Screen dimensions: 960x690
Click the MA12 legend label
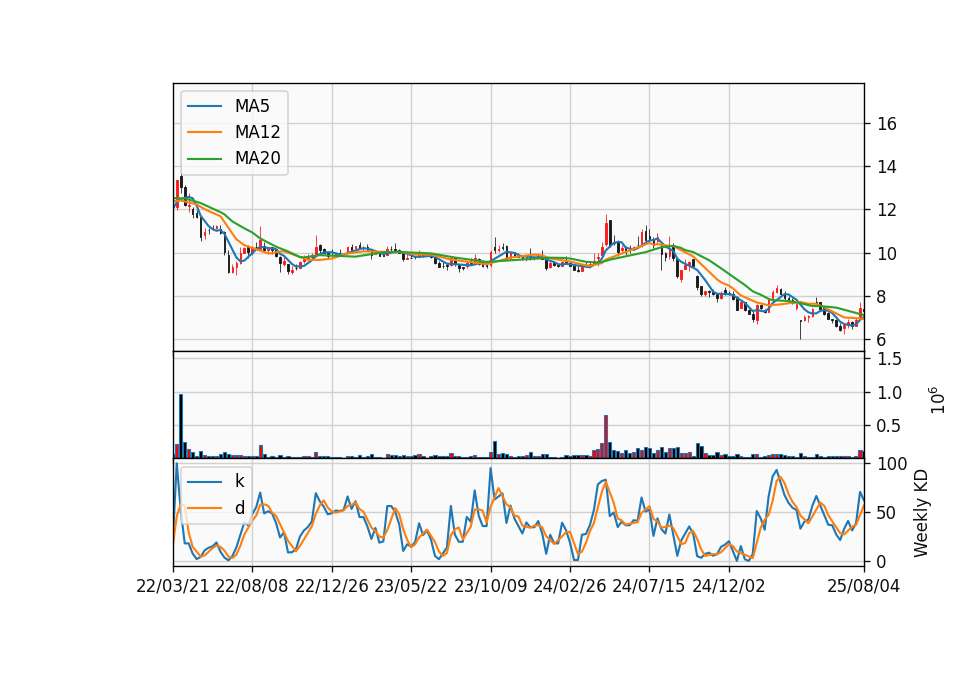click(x=257, y=132)
